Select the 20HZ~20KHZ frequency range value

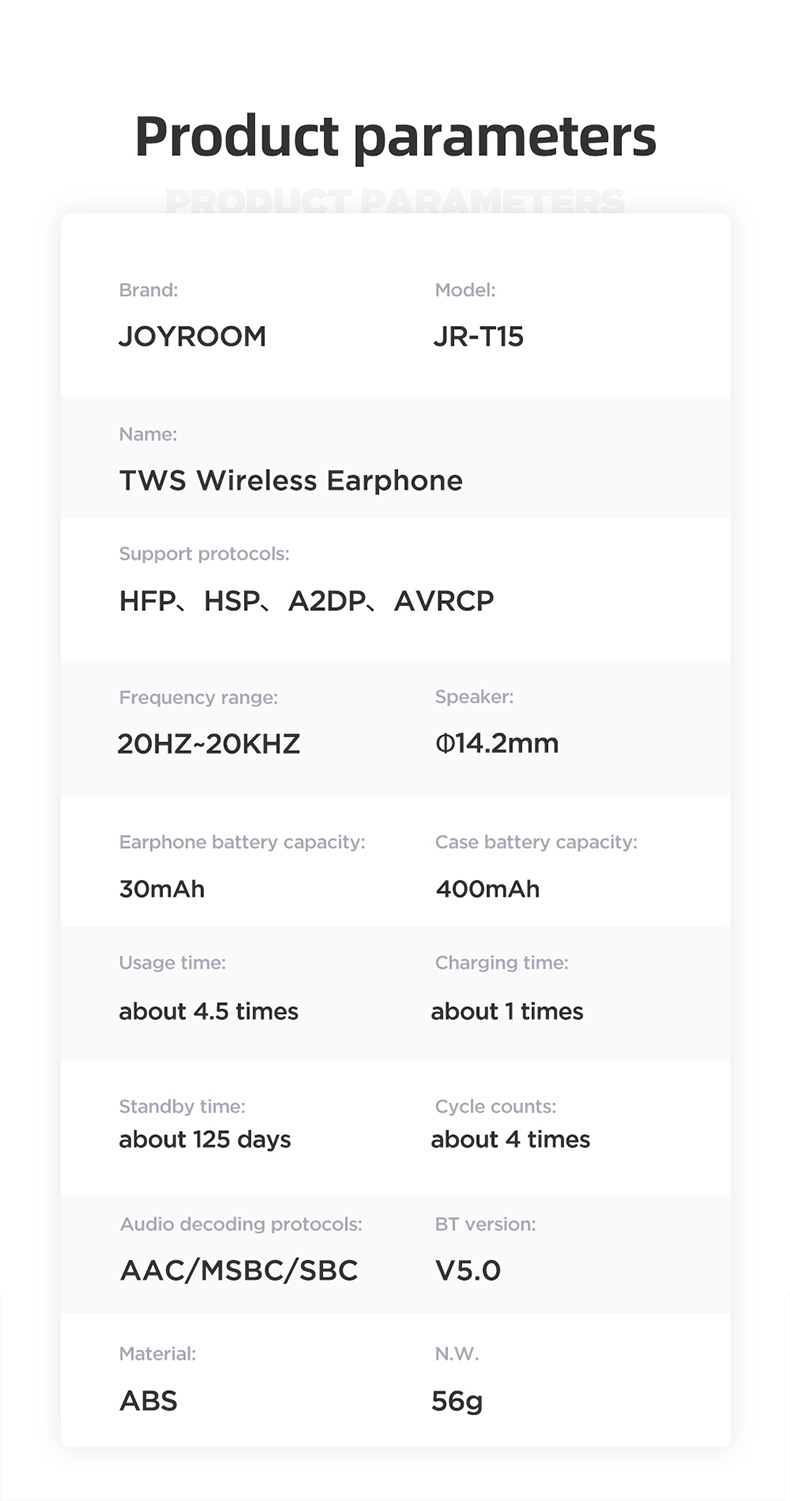209,744
